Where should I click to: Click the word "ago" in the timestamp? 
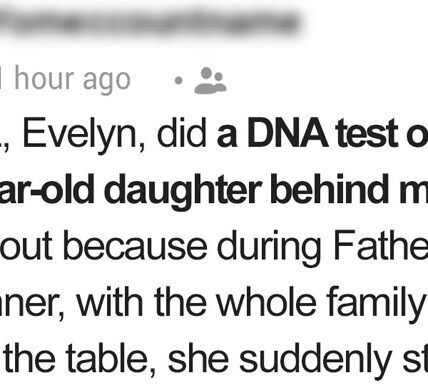(106, 81)
